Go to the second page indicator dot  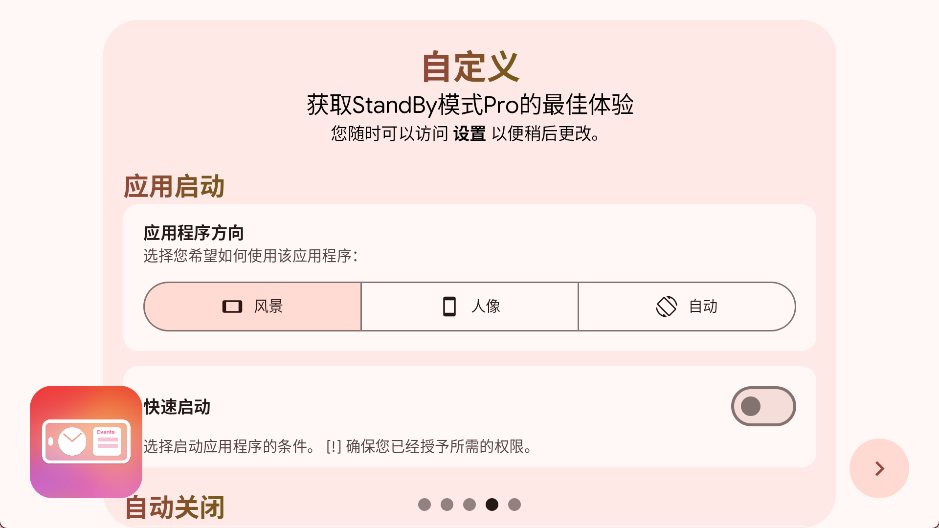[447, 505]
